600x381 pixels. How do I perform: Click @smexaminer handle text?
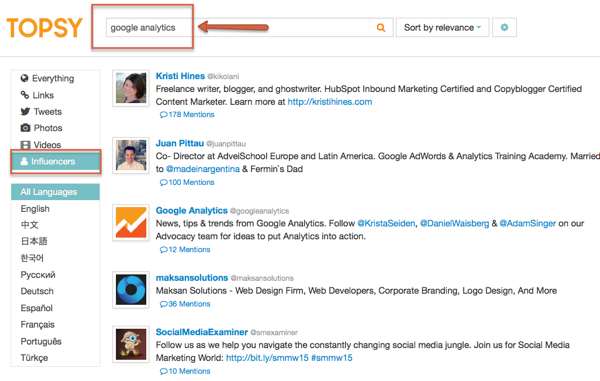coord(274,333)
